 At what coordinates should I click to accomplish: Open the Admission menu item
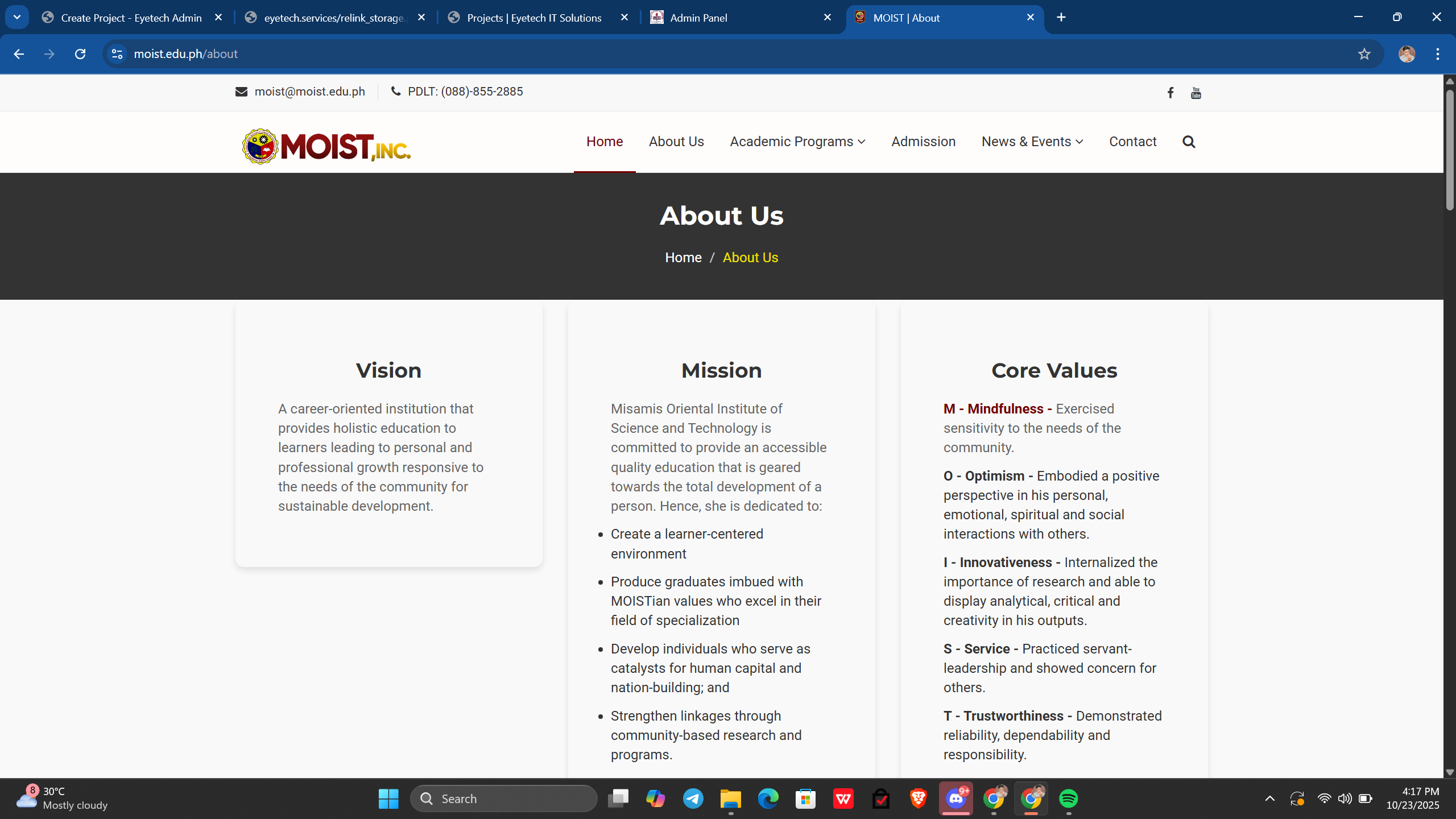(x=923, y=142)
